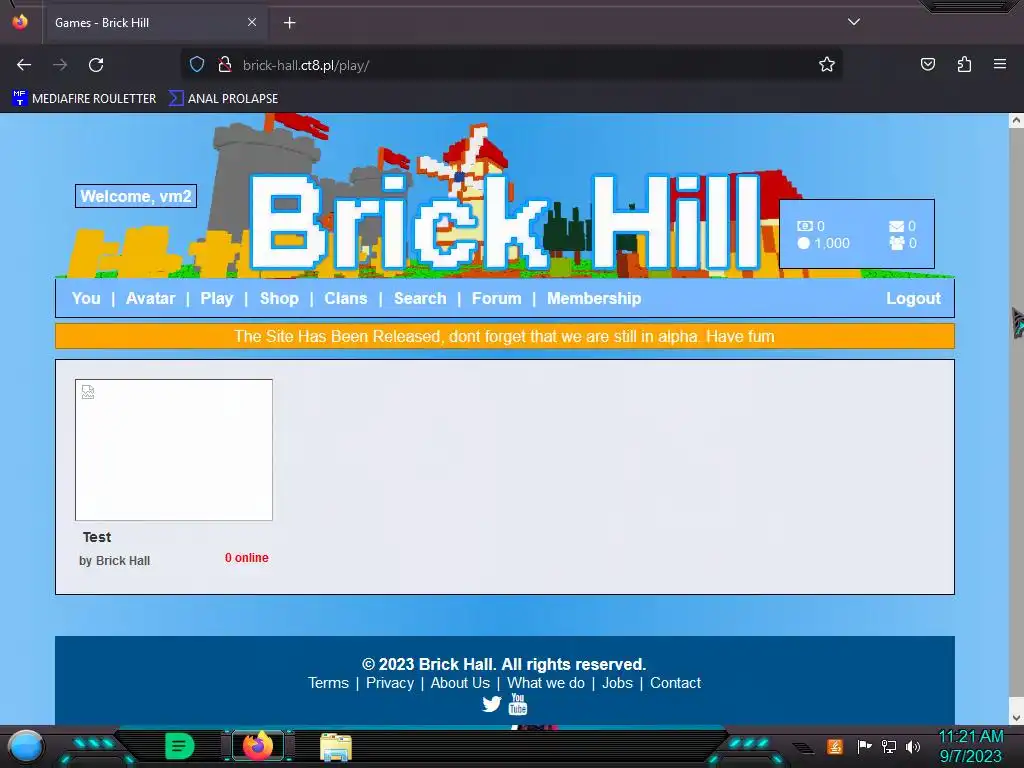The image size is (1024, 768).
Task: Open the Twitter bird icon
Action: [492, 704]
